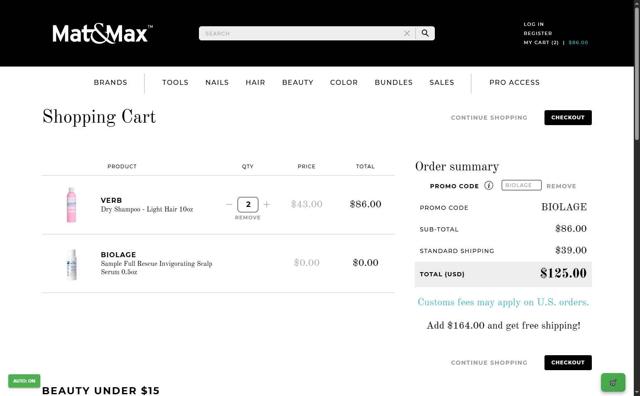Click top Continue Shopping link
Viewport: 640px width, 396px height.
click(489, 118)
